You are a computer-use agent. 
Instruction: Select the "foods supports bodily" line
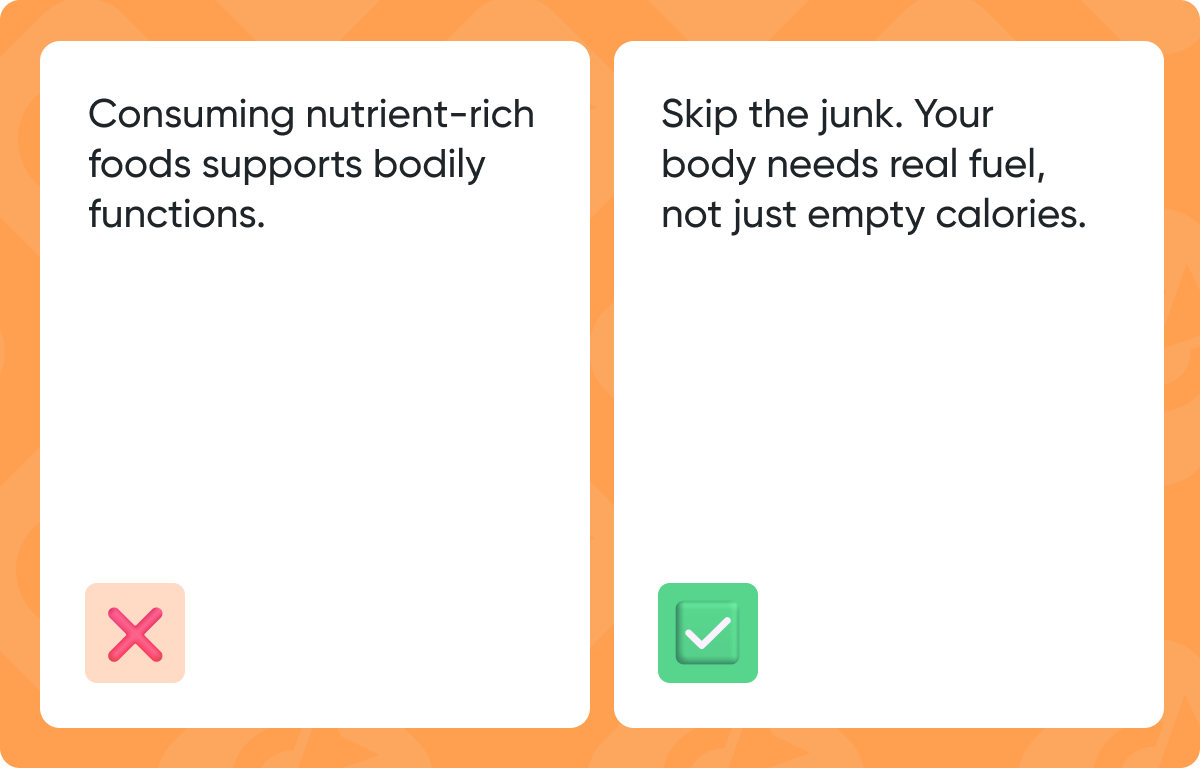pyautogui.click(x=286, y=164)
